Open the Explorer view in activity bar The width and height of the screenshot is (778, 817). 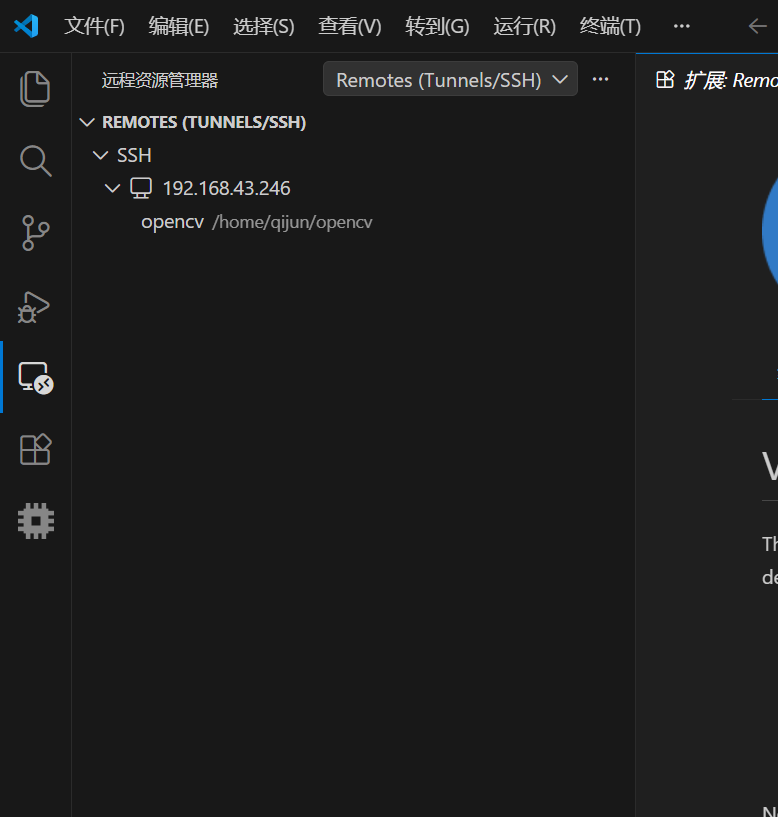[35, 89]
